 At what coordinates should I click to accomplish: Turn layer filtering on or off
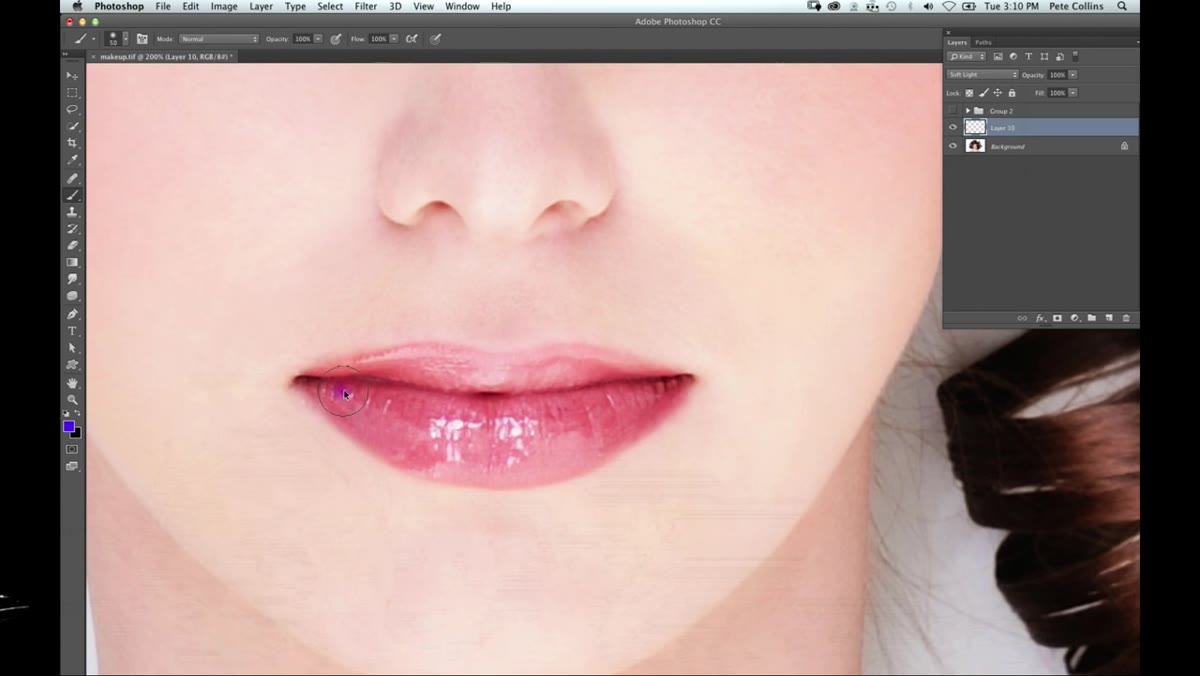(x=1076, y=56)
